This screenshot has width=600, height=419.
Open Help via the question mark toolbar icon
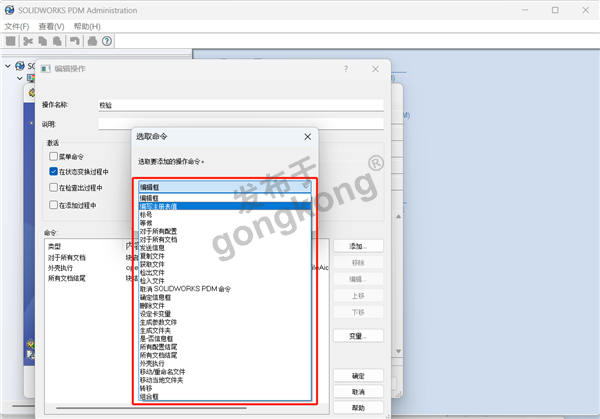tap(107, 41)
